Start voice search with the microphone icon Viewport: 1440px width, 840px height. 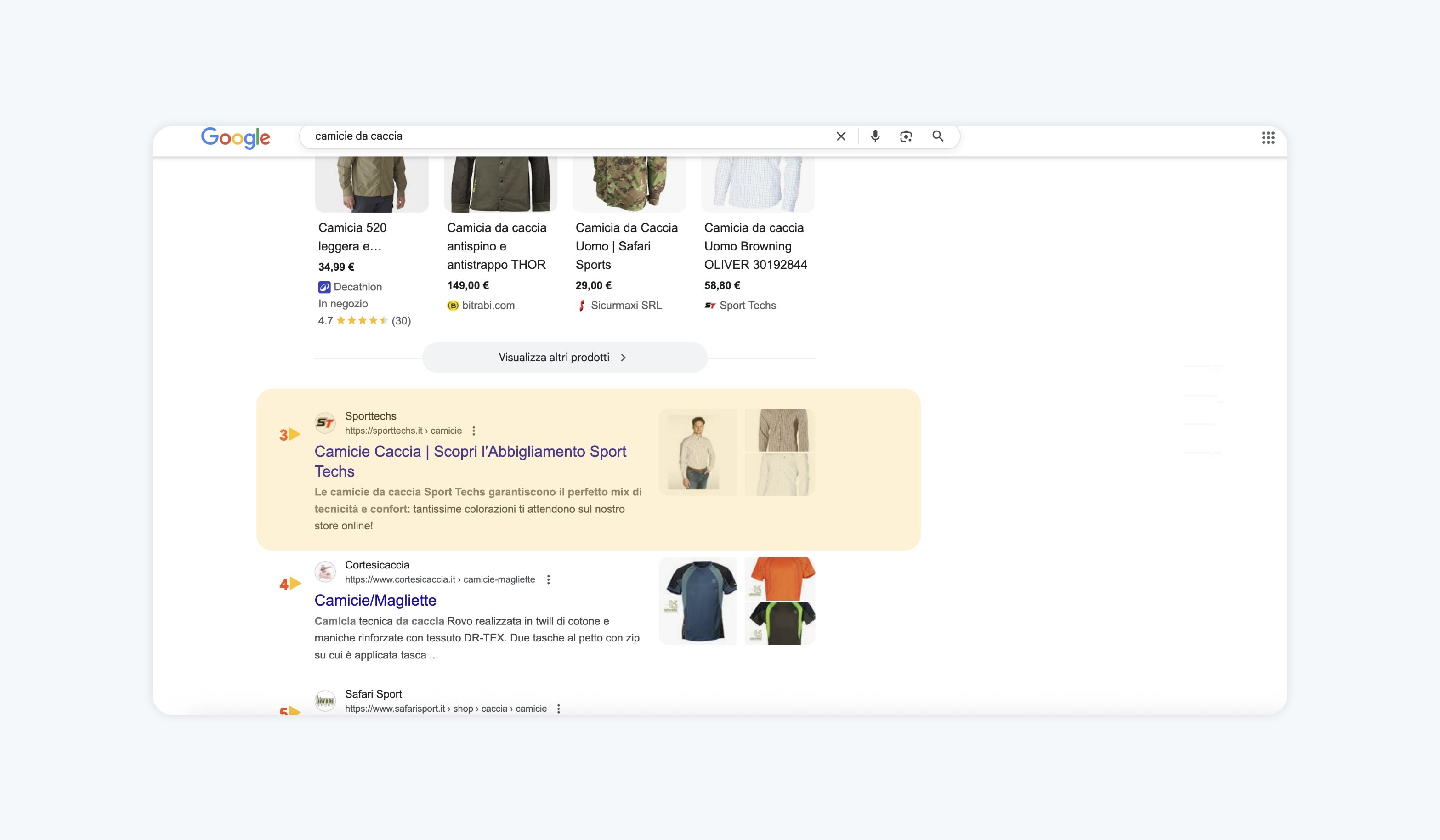(875, 136)
